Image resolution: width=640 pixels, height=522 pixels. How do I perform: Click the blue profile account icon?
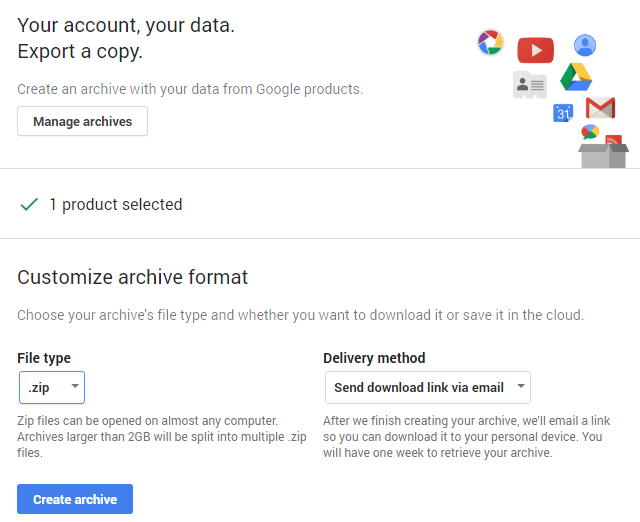tap(585, 45)
